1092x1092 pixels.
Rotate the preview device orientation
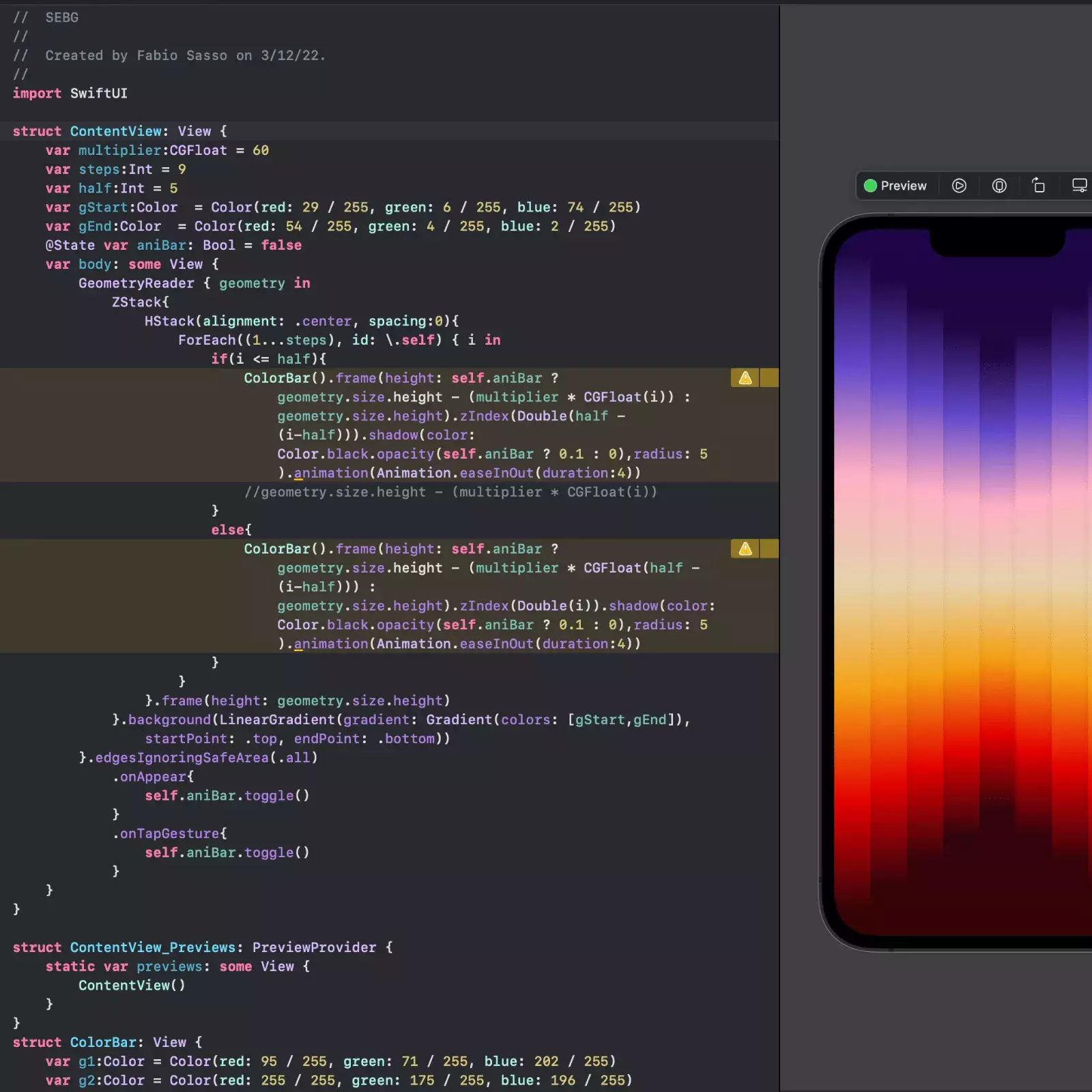click(1038, 186)
